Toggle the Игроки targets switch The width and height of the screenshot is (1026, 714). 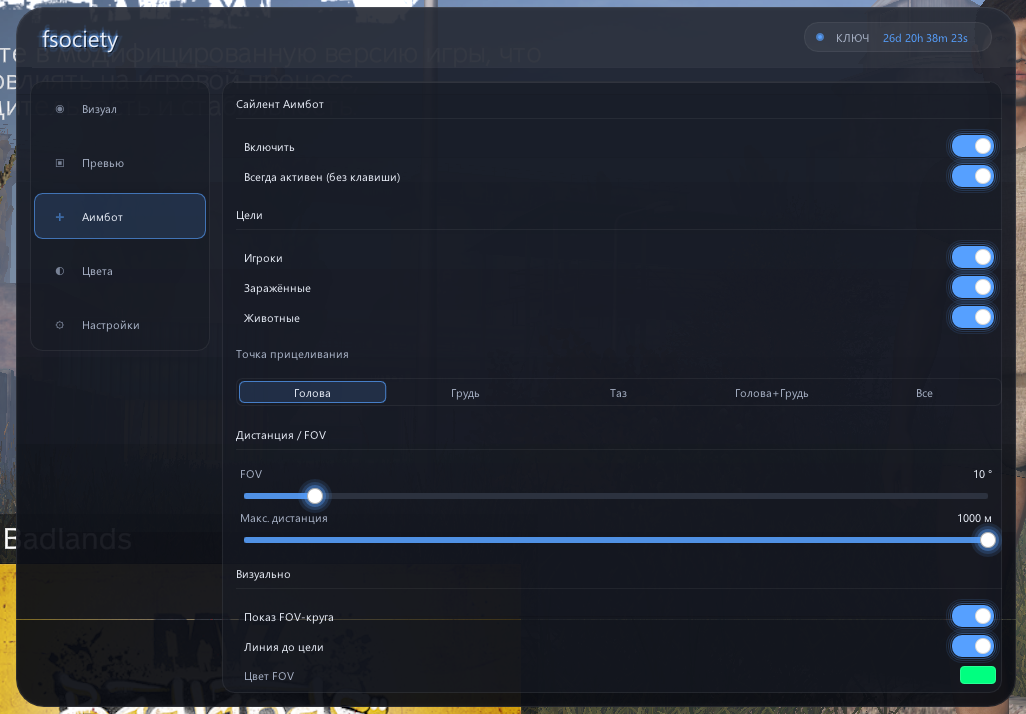click(972, 257)
